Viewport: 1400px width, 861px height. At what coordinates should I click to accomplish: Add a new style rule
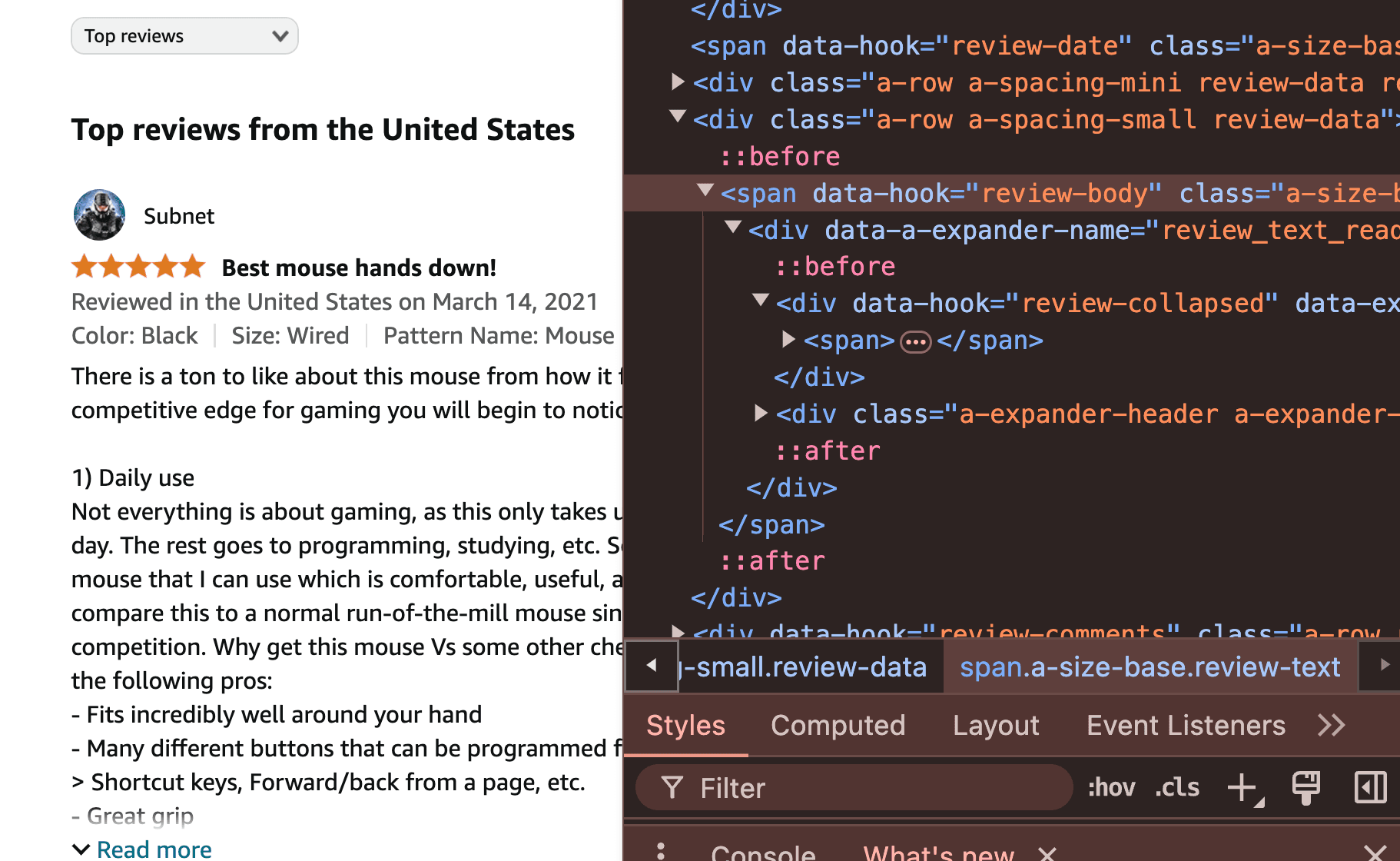pos(1244,788)
